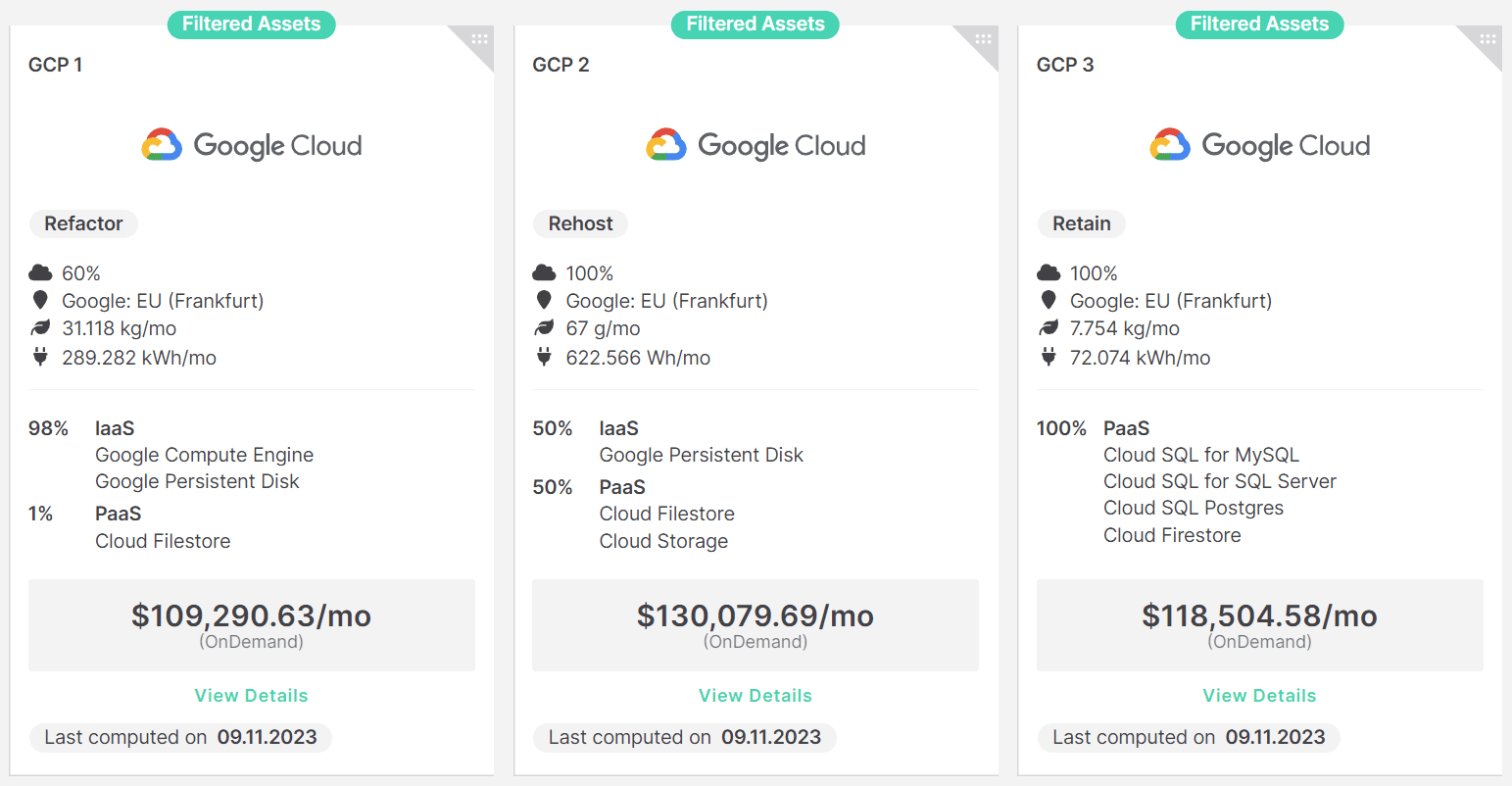Viewport: 1512px width, 786px height.
Task: Click the $130,079.69/mo price box
Action: (755, 624)
